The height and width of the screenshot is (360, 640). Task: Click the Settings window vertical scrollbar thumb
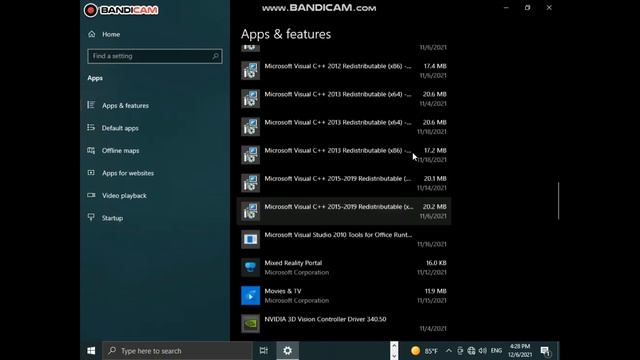(558, 201)
